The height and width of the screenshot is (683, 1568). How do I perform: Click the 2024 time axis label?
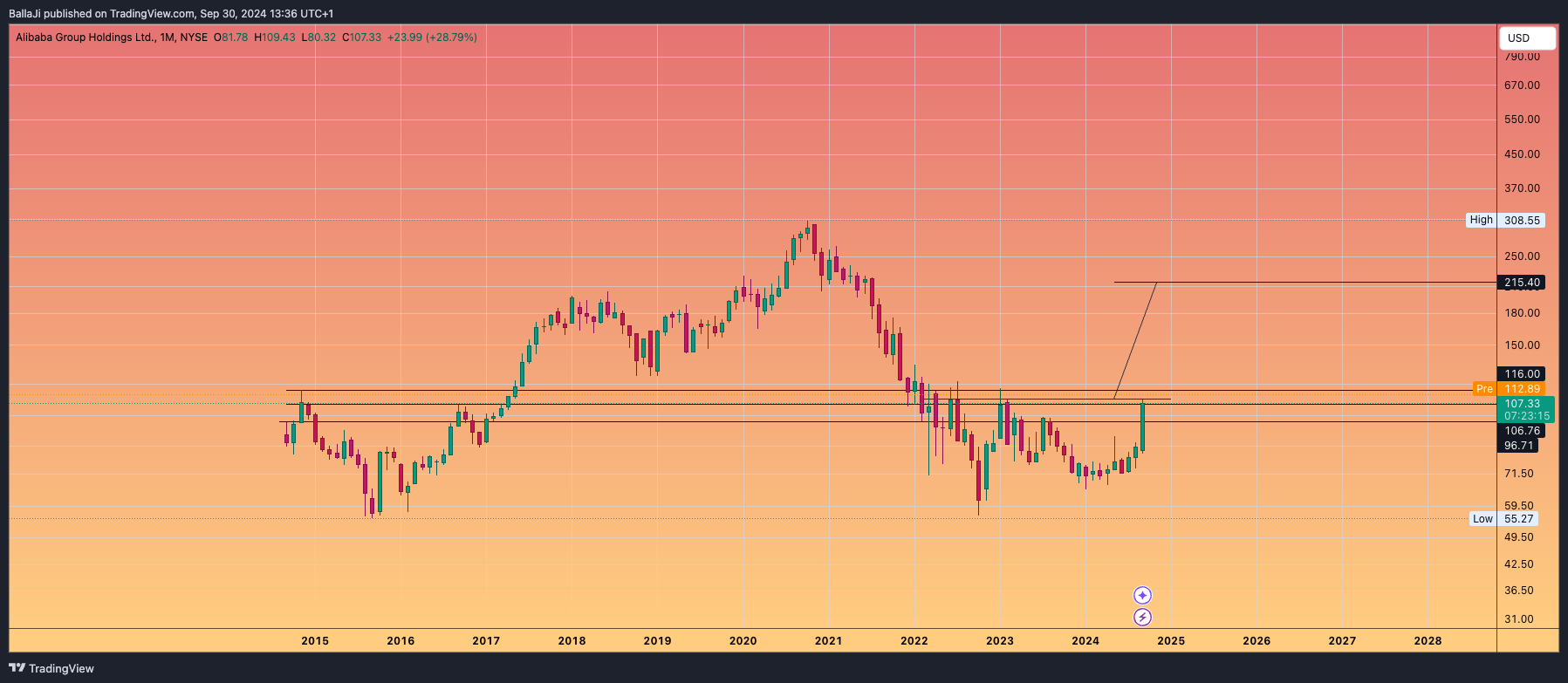[1085, 641]
